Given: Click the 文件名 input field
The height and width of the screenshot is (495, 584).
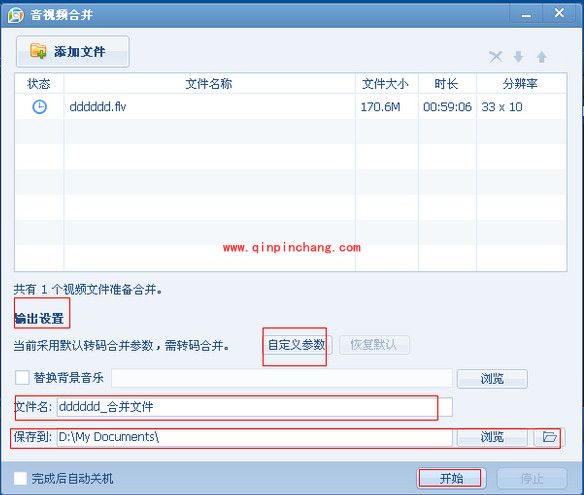Looking at the screenshot, I should pyautogui.click(x=255, y=407).
